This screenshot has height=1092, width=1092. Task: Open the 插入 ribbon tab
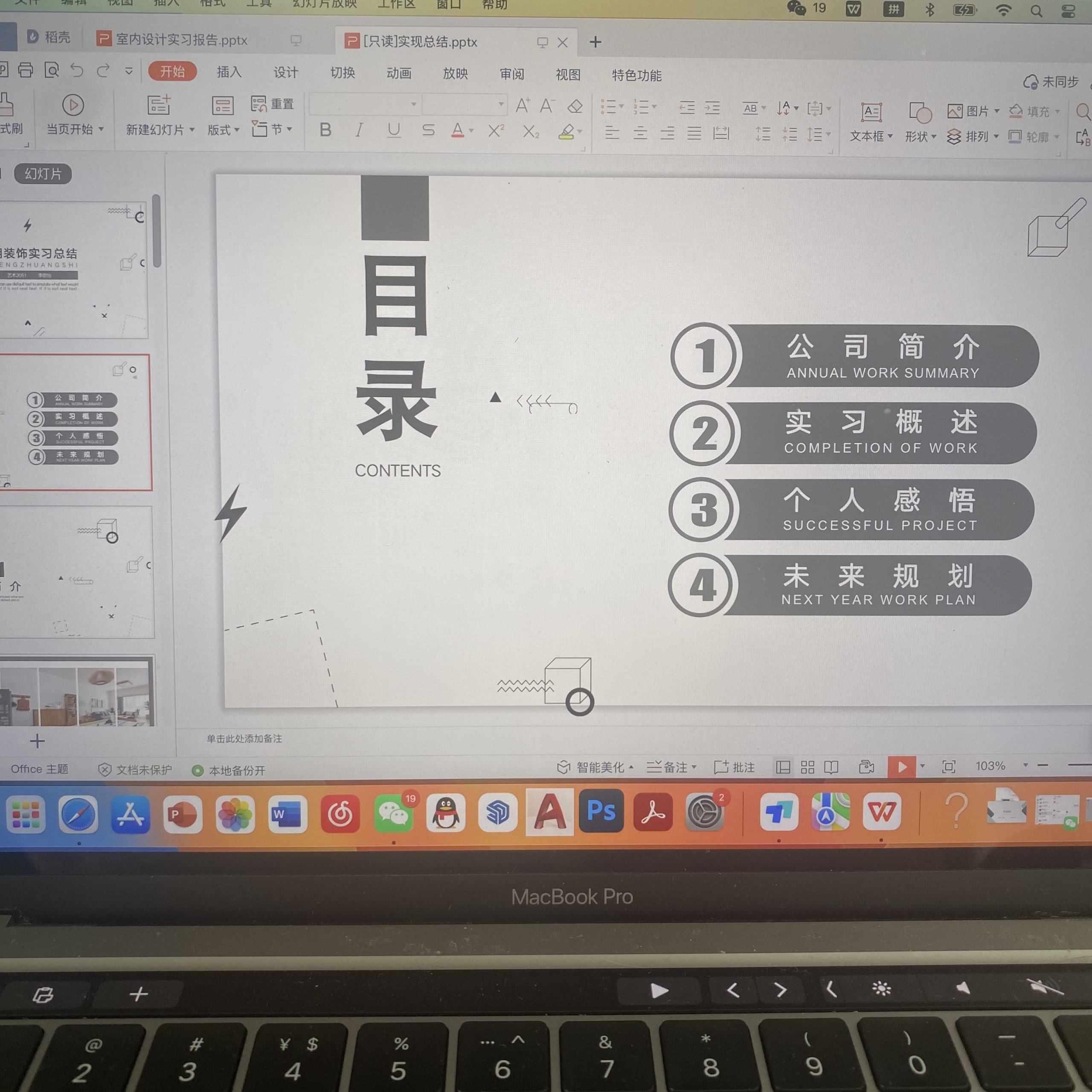(x=229, y=73)
